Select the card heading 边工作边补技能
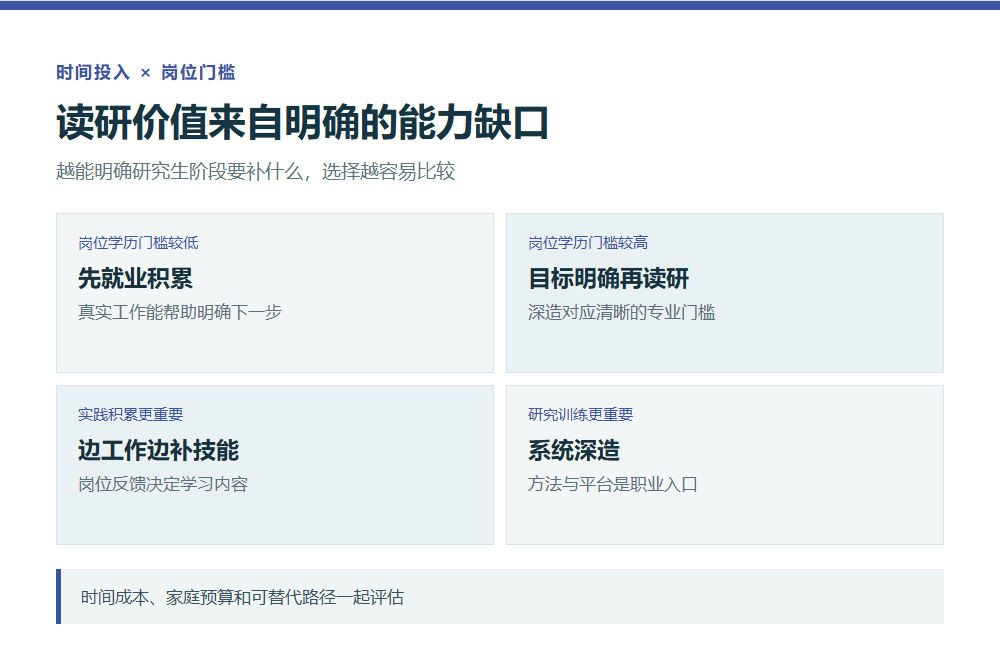Viewport: 1000px width, 668px height. [158, 450]
